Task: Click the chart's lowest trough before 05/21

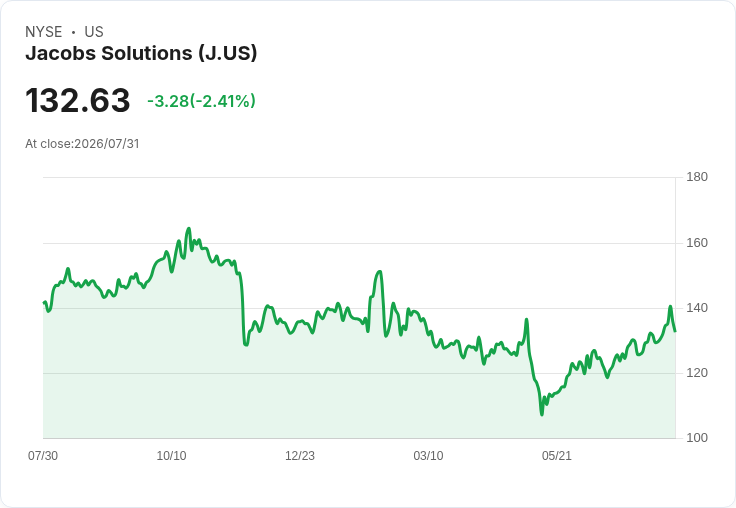Action: click(542, 415)
